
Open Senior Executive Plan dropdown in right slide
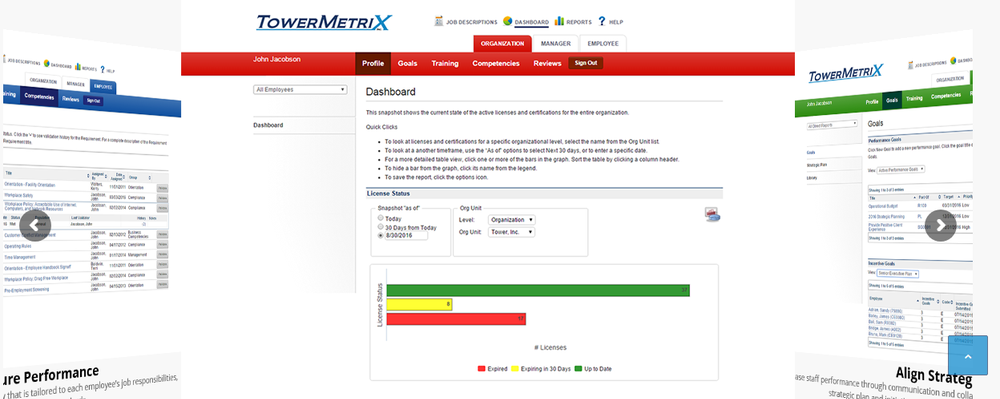click(898, 273)
